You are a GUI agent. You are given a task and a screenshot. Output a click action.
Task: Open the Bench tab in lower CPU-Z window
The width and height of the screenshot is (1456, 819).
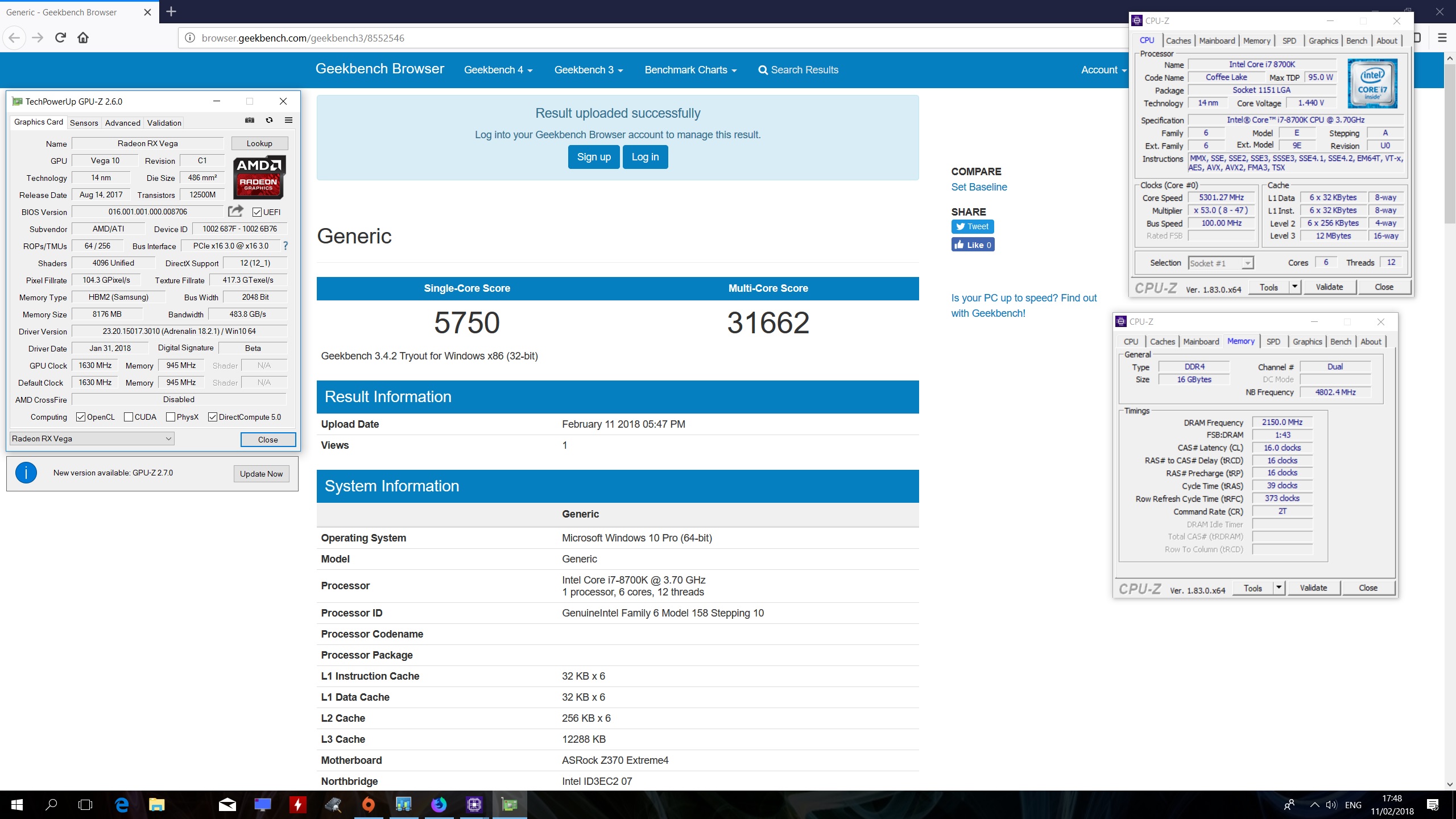(1341, 342)
